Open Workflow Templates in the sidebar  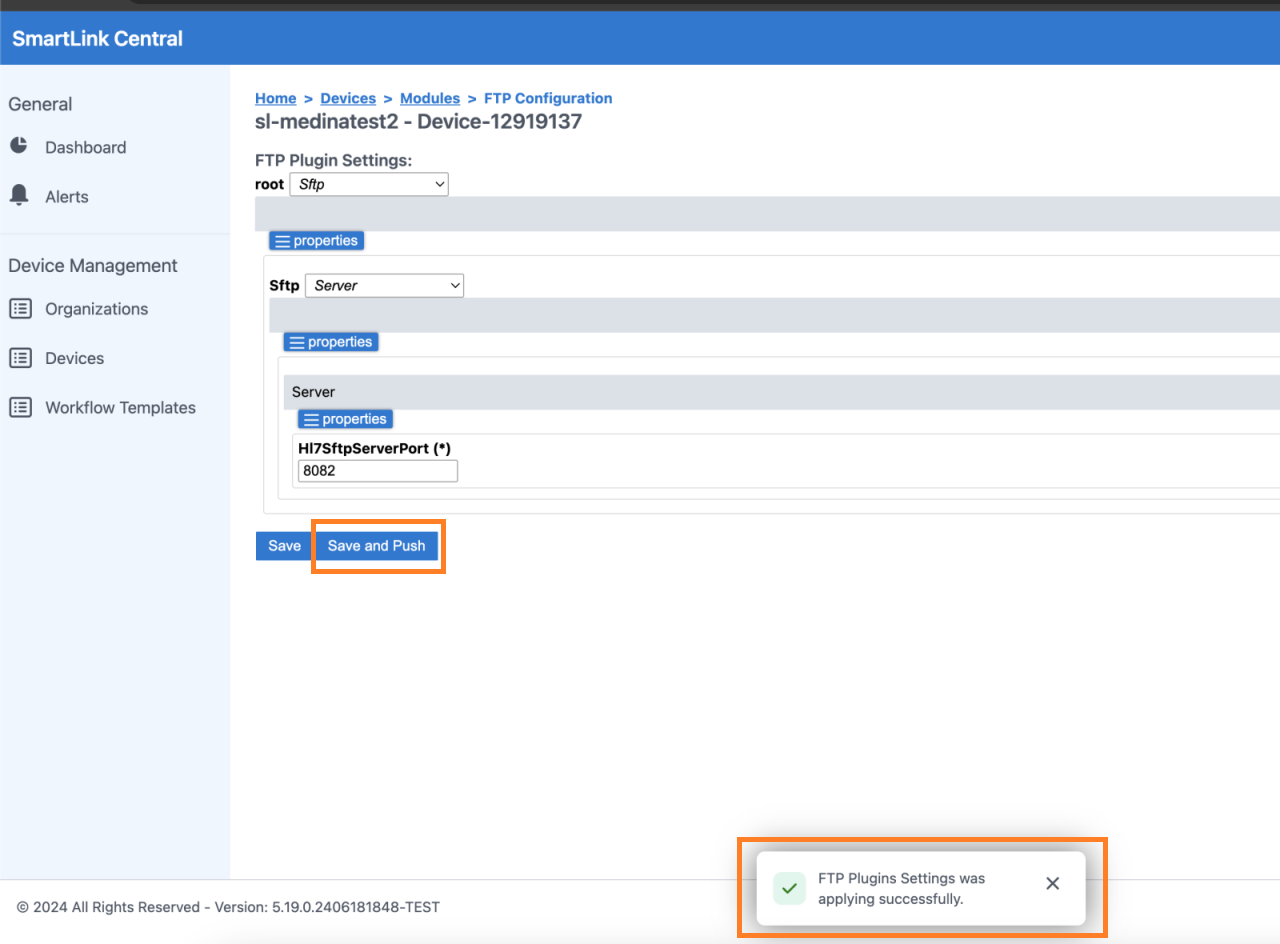120,407
